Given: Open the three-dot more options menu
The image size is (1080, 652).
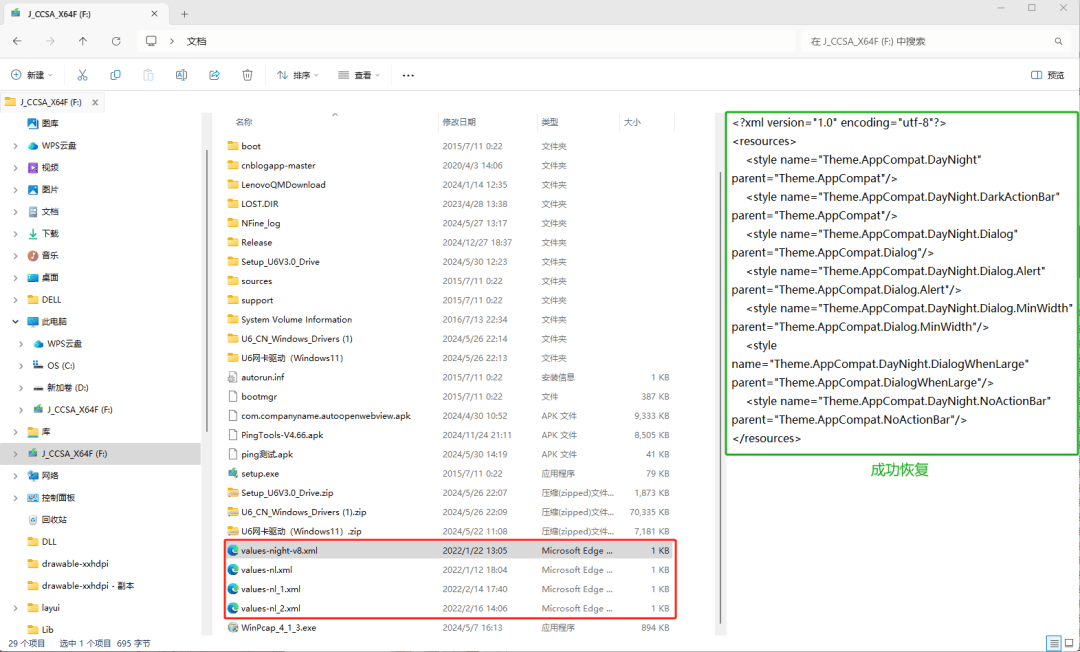Looking at the screenshot, I should 408,75.
